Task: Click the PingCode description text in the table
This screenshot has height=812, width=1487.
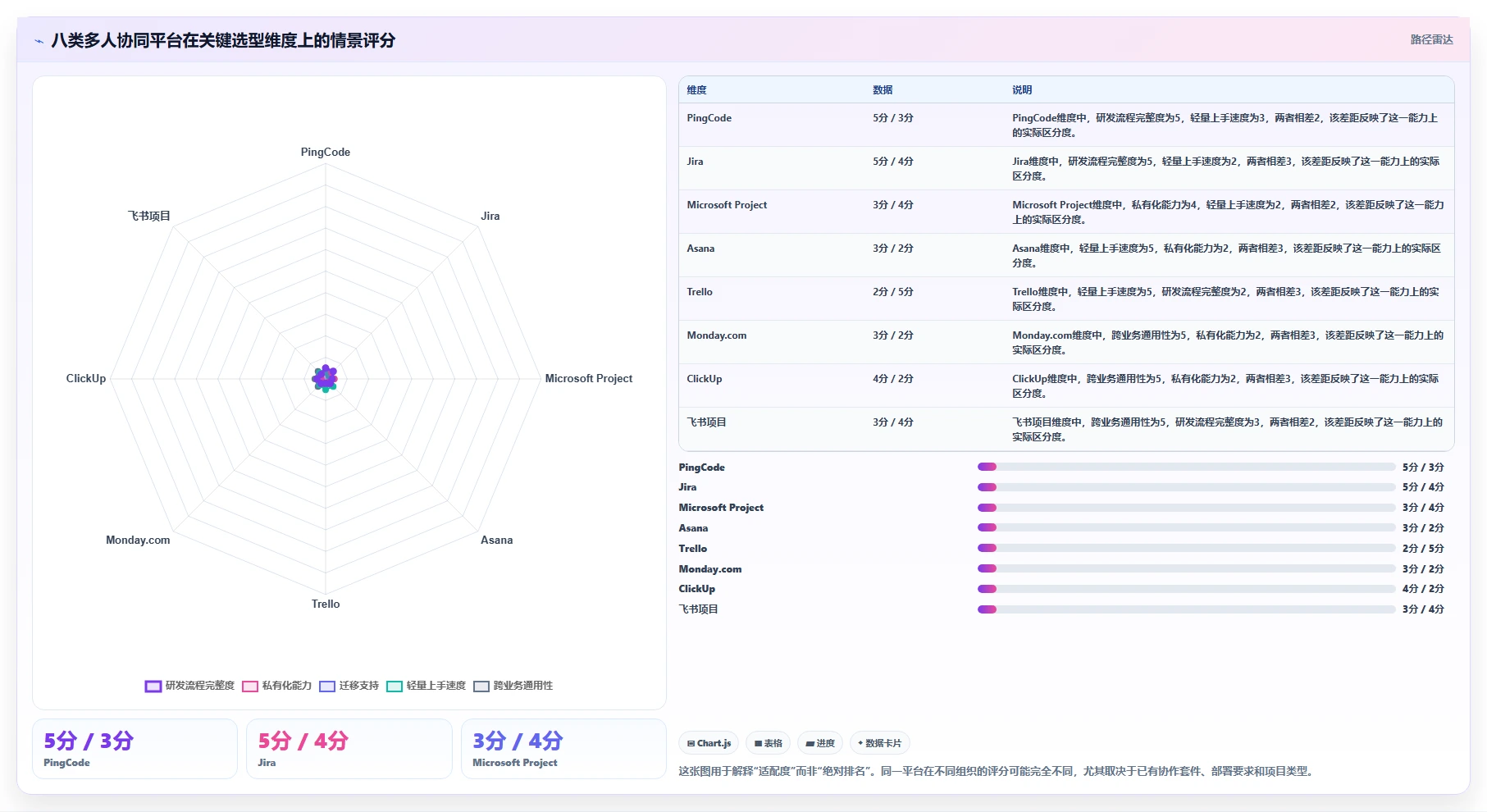Action: [1225, 125]
